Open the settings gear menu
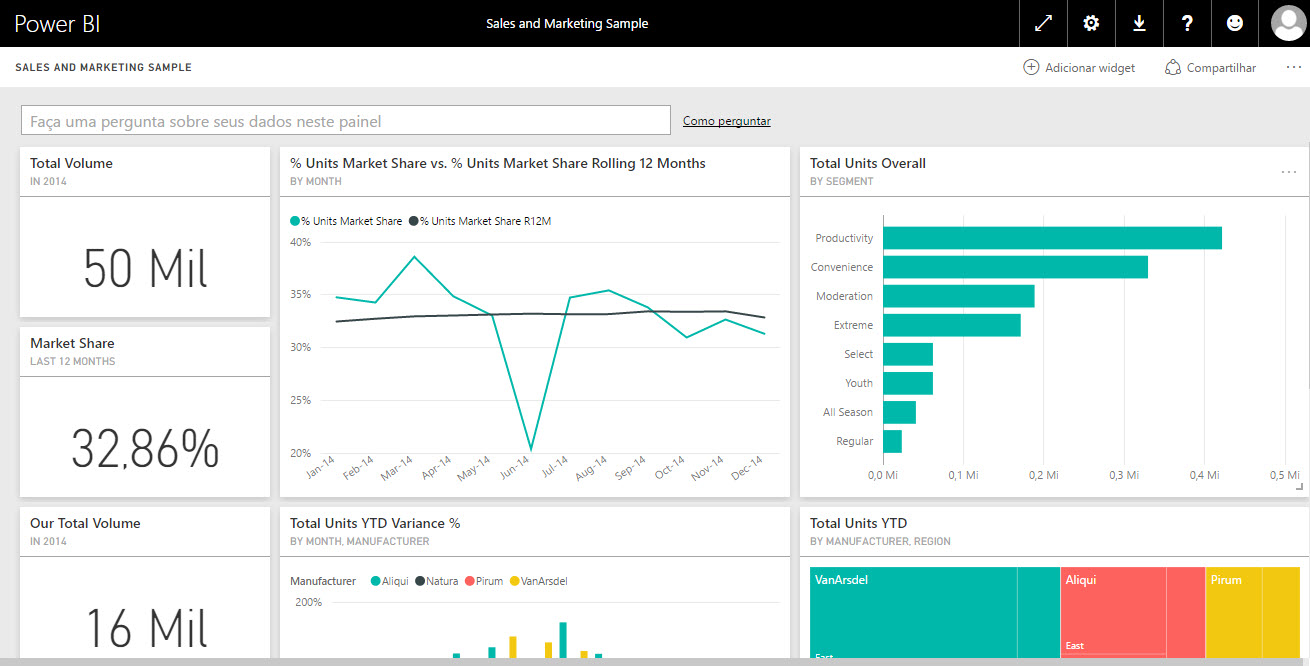1310x666 pixels. point(1091,23)
